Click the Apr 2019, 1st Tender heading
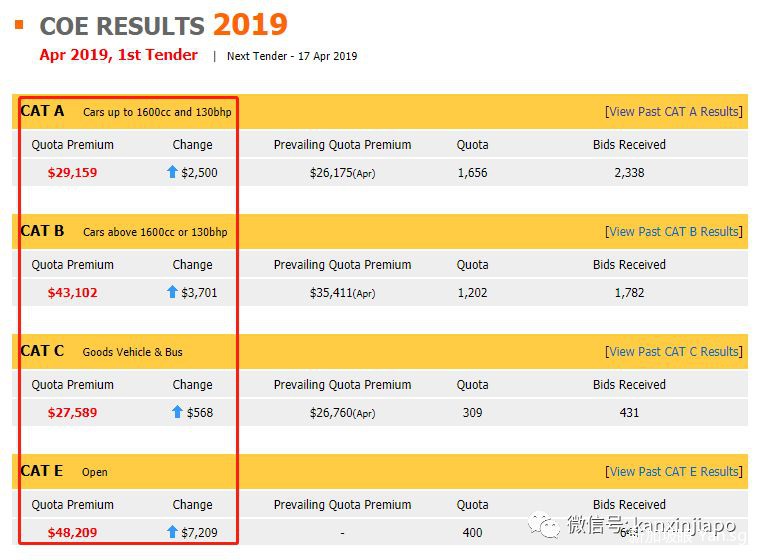761x560 pixels. (118, 55)
